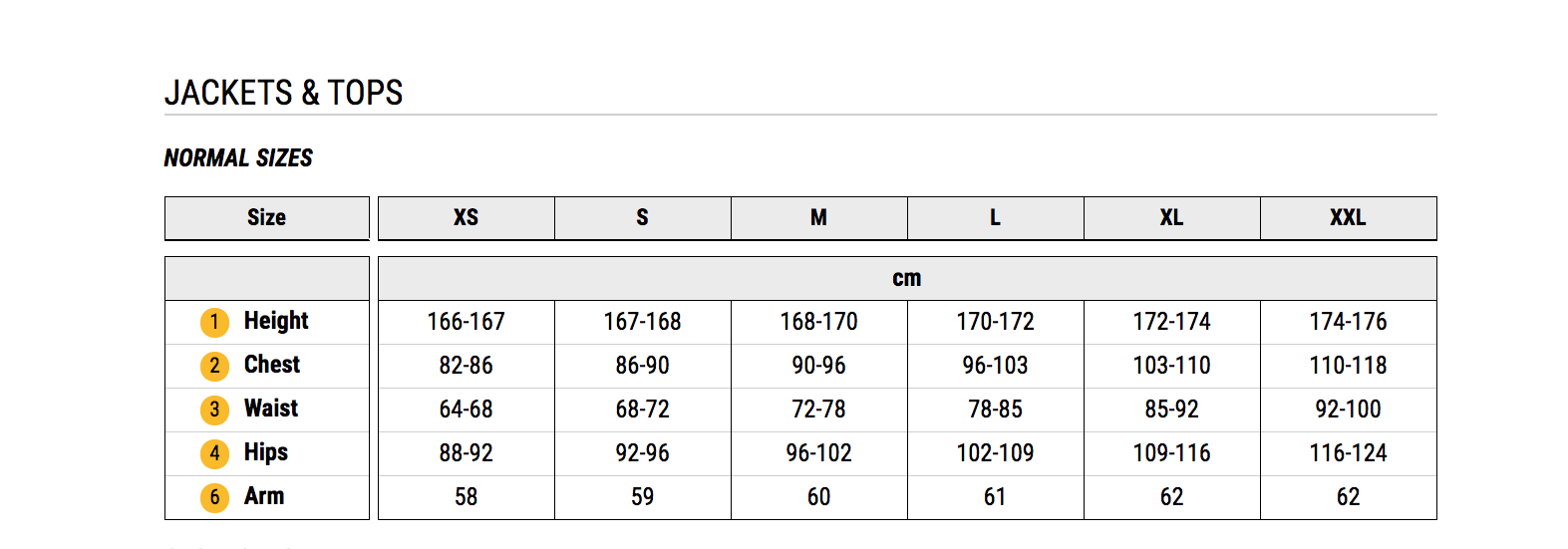1568x549 pixels.
Task: Click the yellow number 1 Height icon
Action: pyautogui.click(x=214, y=322)
